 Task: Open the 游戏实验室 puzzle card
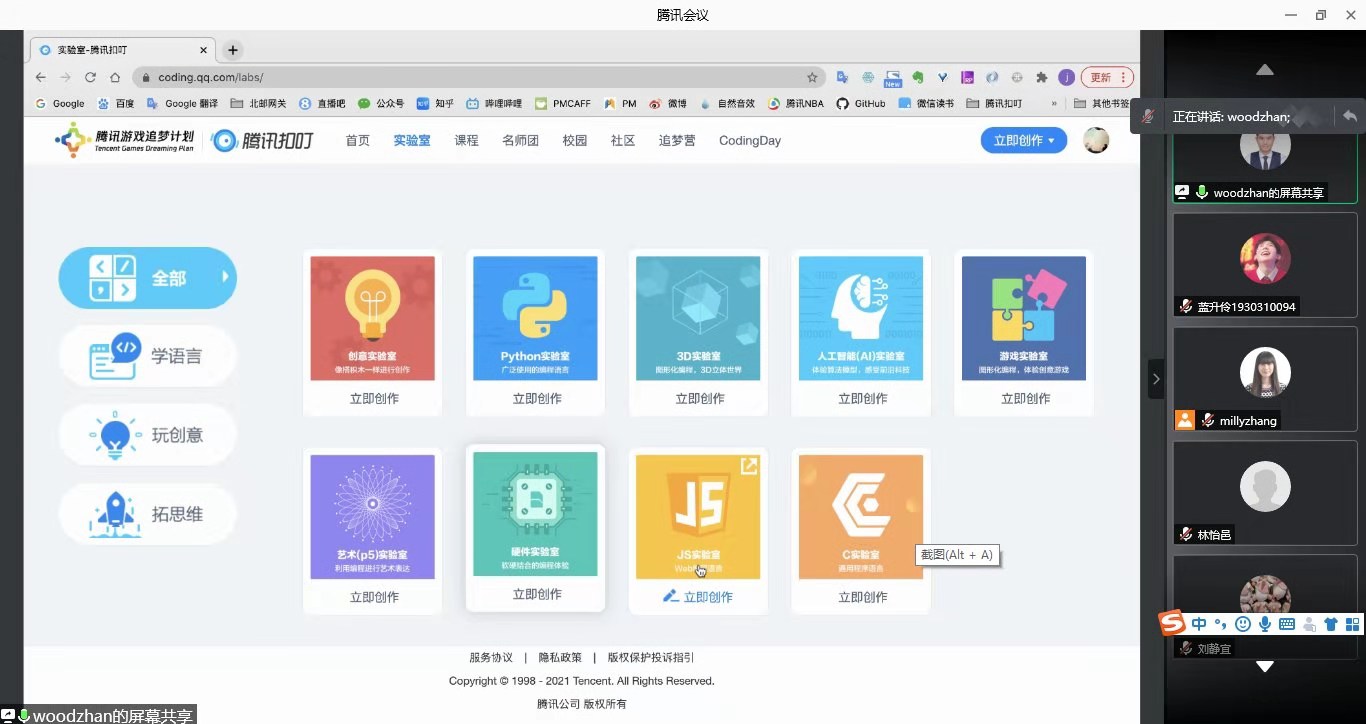(x=1024, y=318)
